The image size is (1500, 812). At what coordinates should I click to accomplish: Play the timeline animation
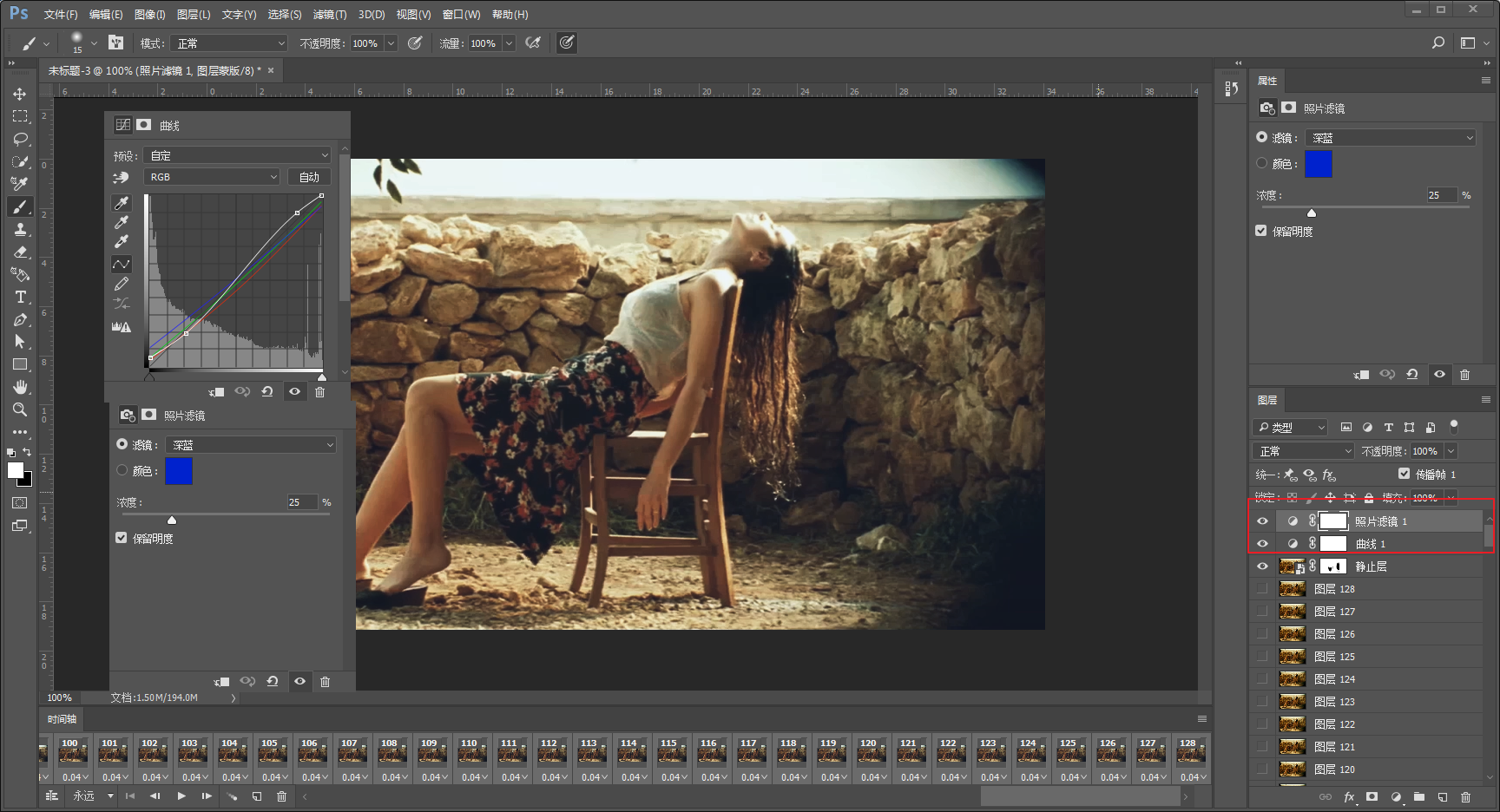tap(181, 796)
